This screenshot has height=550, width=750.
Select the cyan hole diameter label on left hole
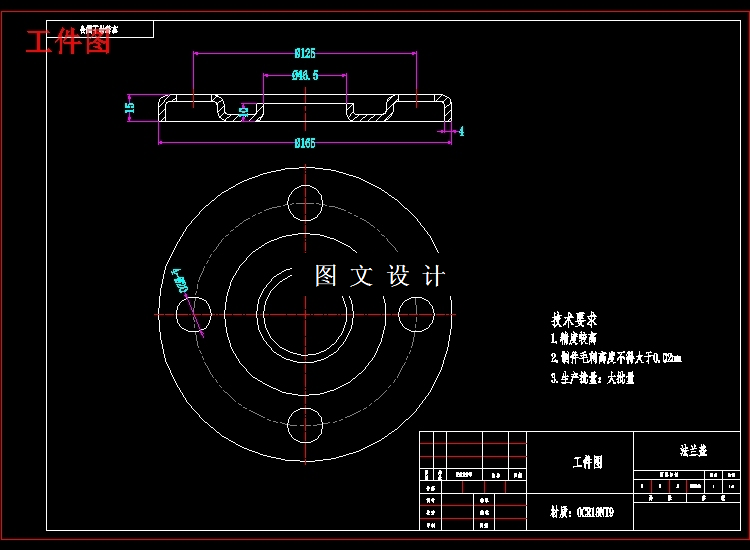click(180, 281)
